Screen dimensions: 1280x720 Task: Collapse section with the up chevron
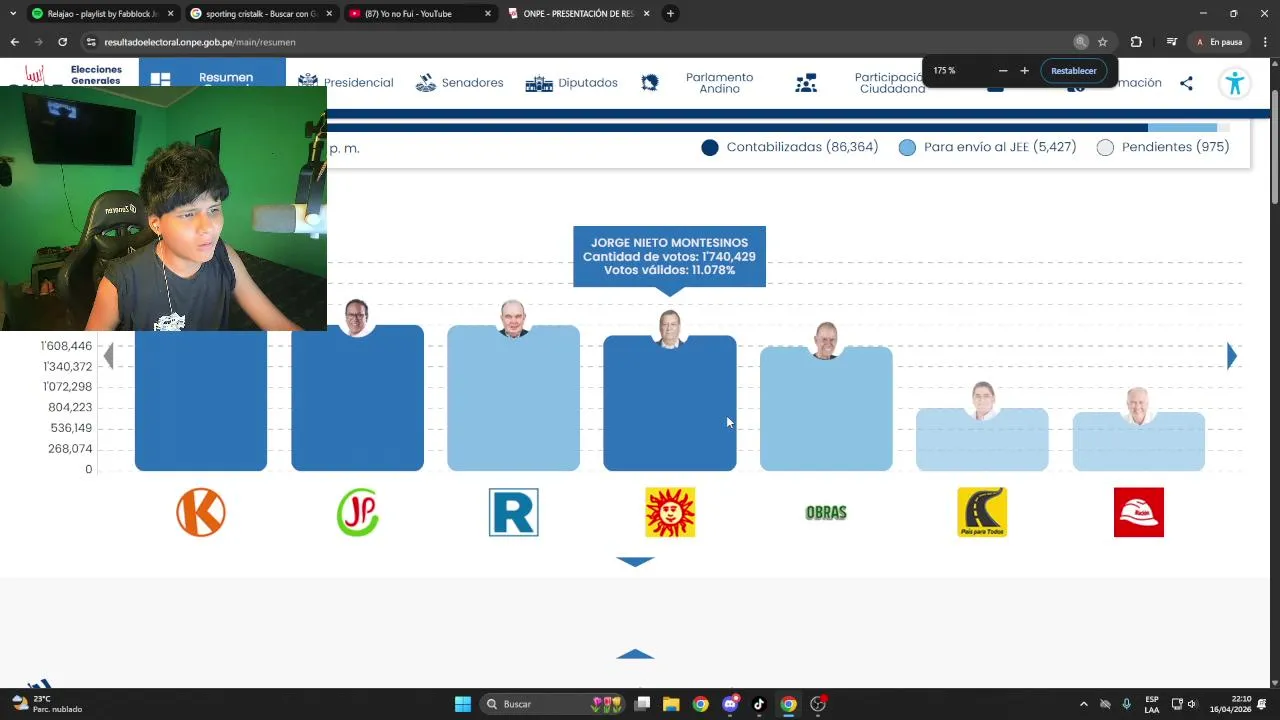pos(635,654)
